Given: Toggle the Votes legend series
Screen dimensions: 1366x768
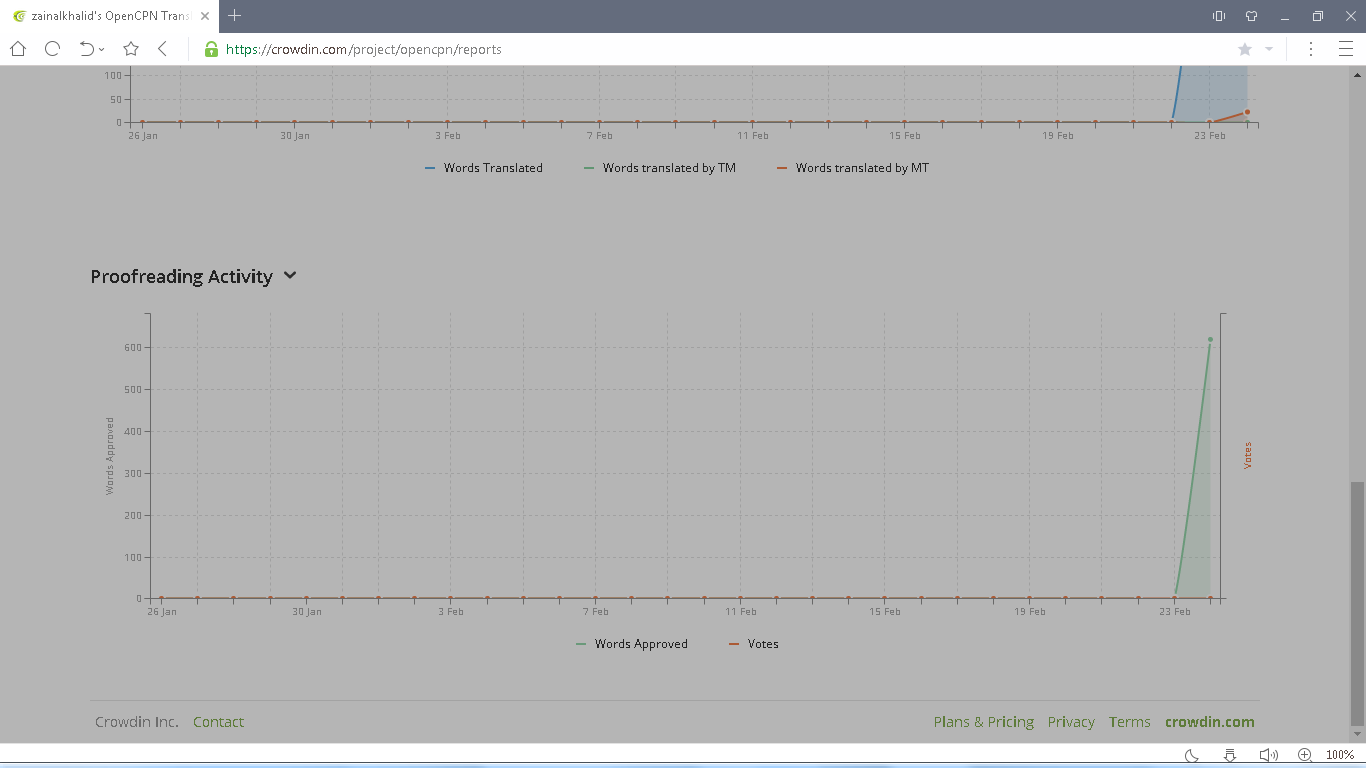Looking at the screenshot, I should 754,644.
